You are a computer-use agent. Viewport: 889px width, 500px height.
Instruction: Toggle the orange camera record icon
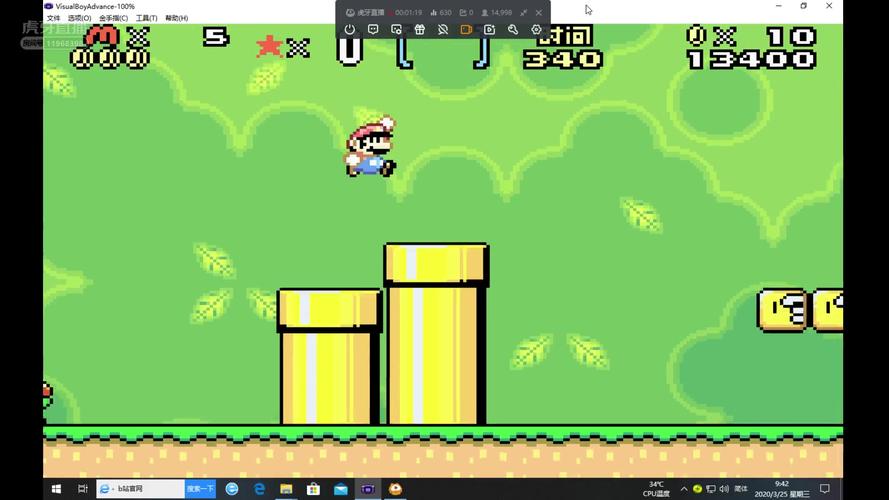(466, 29)
